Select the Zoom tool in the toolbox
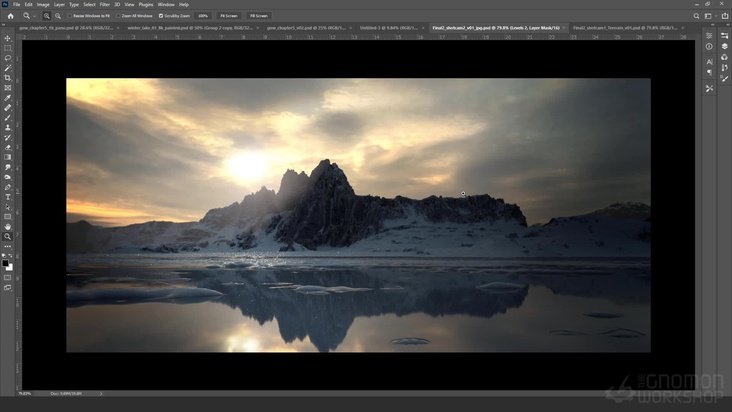732x412 pixels. 7,237
